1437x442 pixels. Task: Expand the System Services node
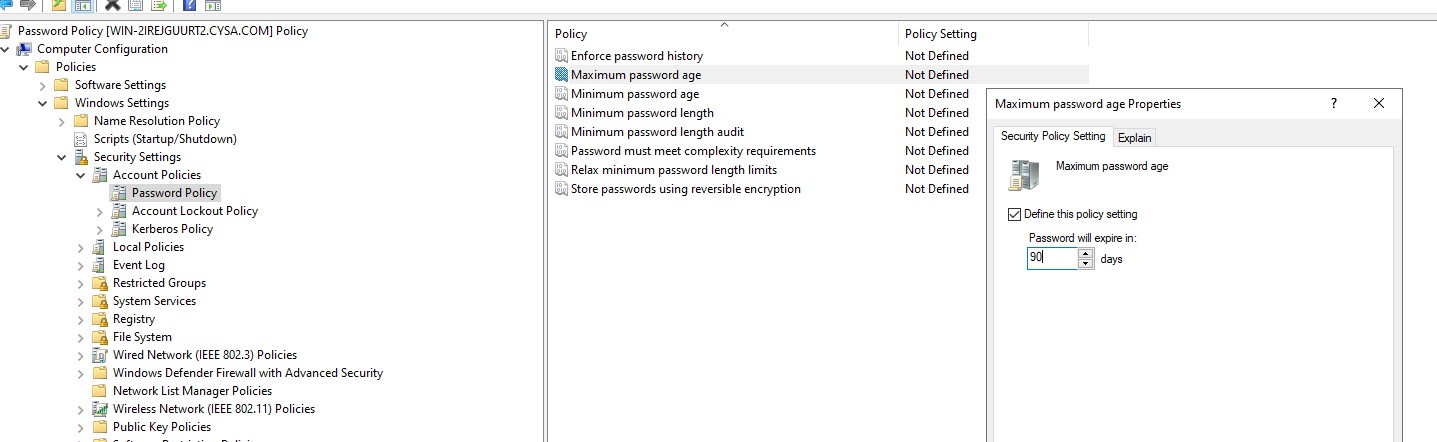click(81, 301)
